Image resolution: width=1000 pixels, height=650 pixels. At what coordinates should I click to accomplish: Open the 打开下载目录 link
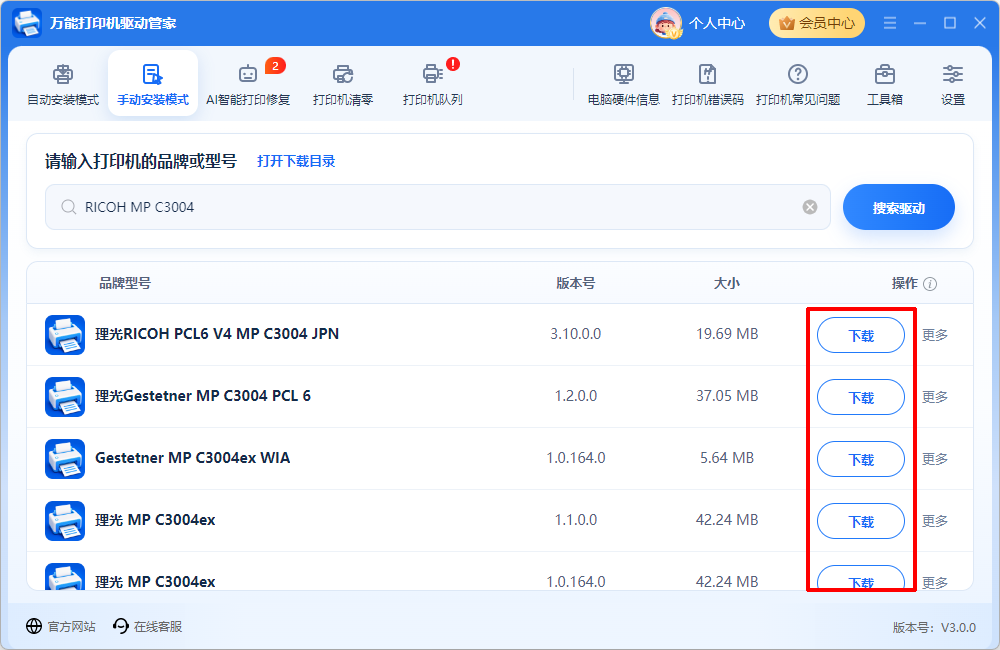(296, 161)
